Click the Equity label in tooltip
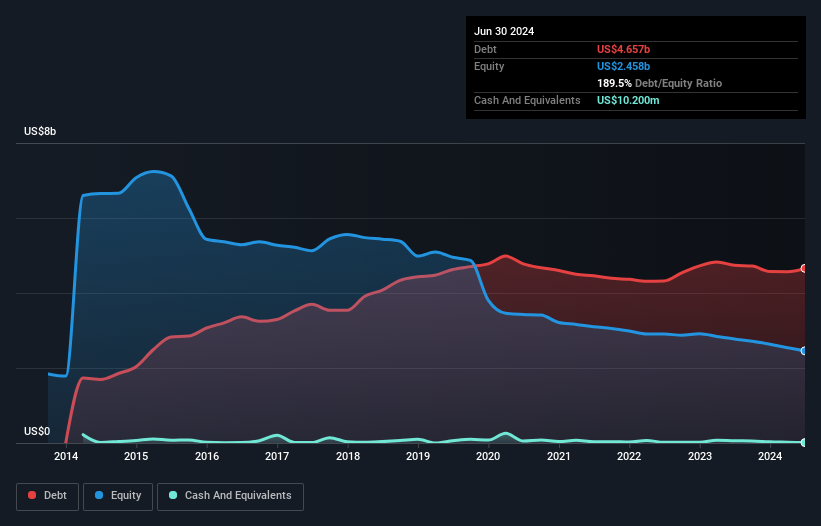Screen dimensions: 821x526 pos(489,66)
